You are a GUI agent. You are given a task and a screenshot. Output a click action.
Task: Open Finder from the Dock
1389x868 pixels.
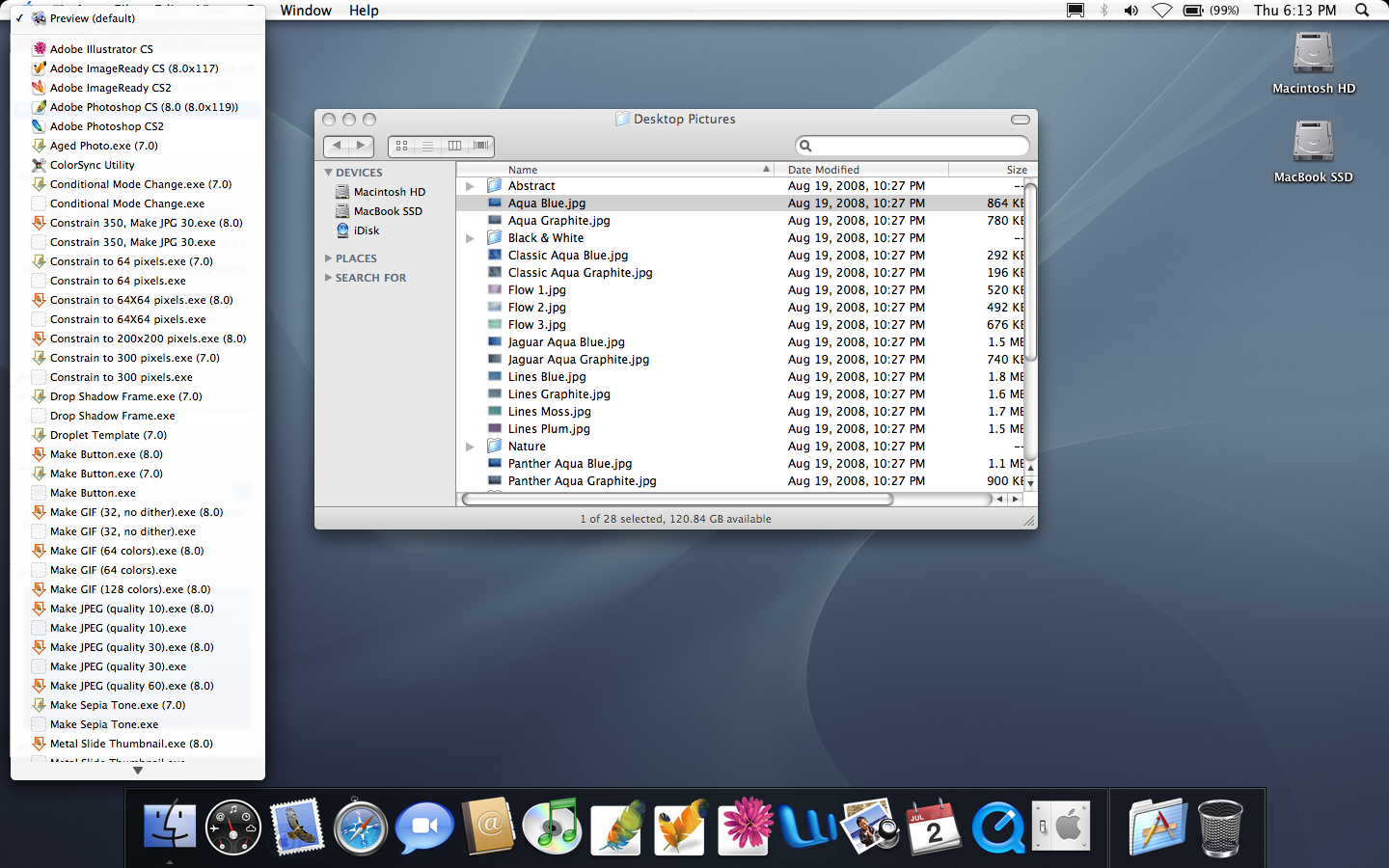tap(170, 827)
